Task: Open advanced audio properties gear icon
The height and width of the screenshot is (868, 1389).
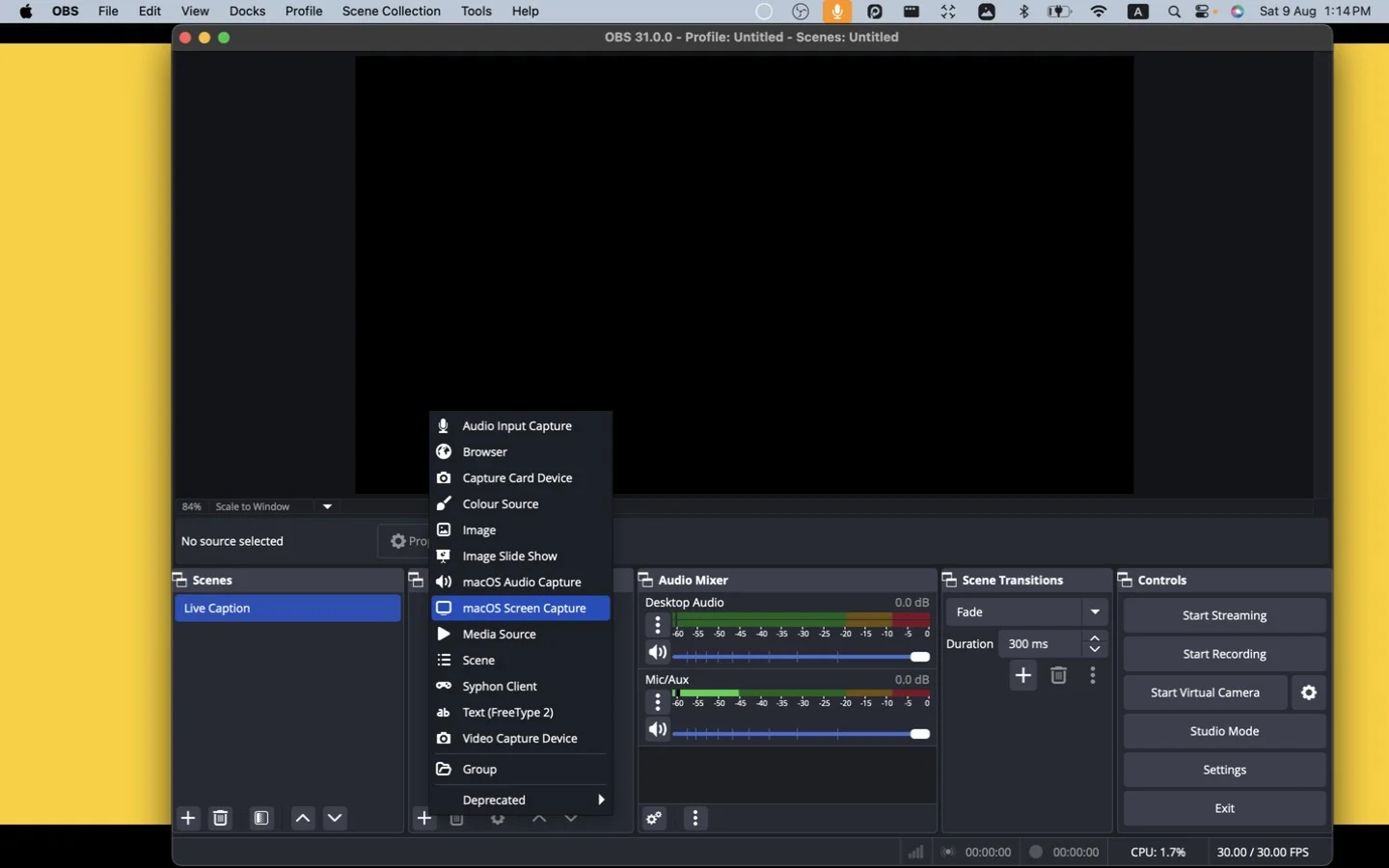Action: click(x=654, y=818)
